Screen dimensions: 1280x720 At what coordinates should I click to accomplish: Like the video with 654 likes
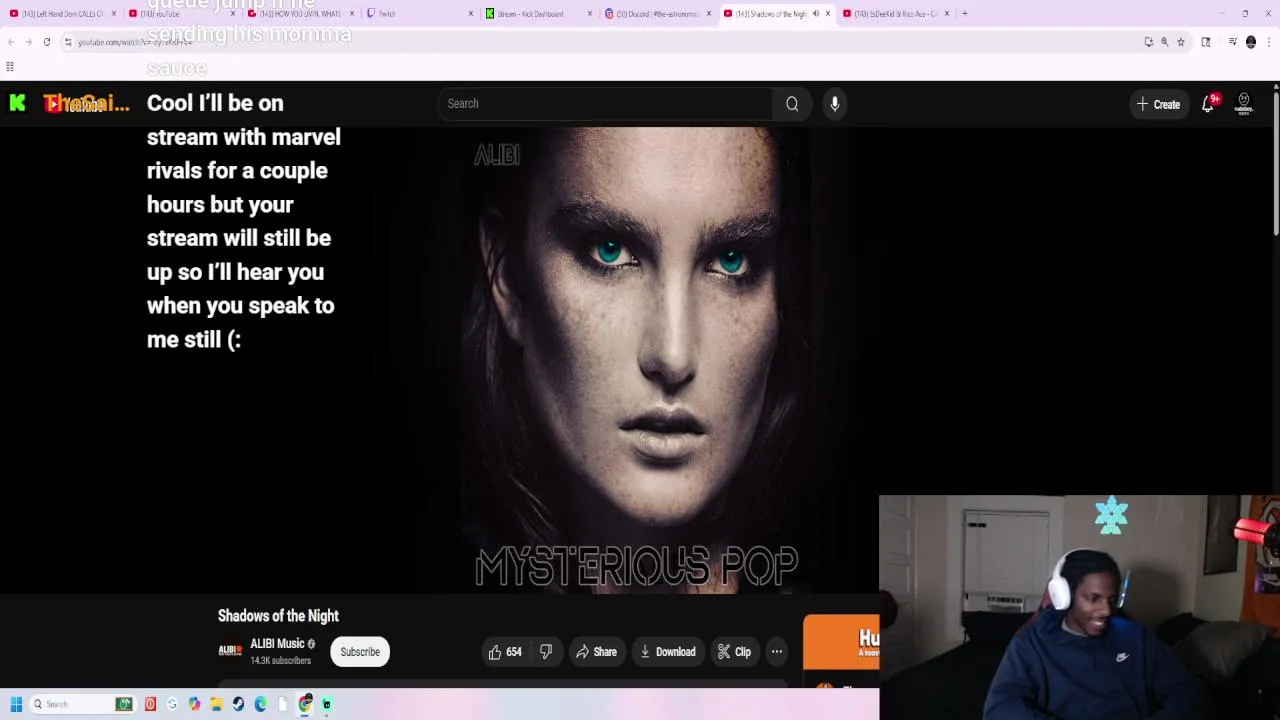point(505,652)
